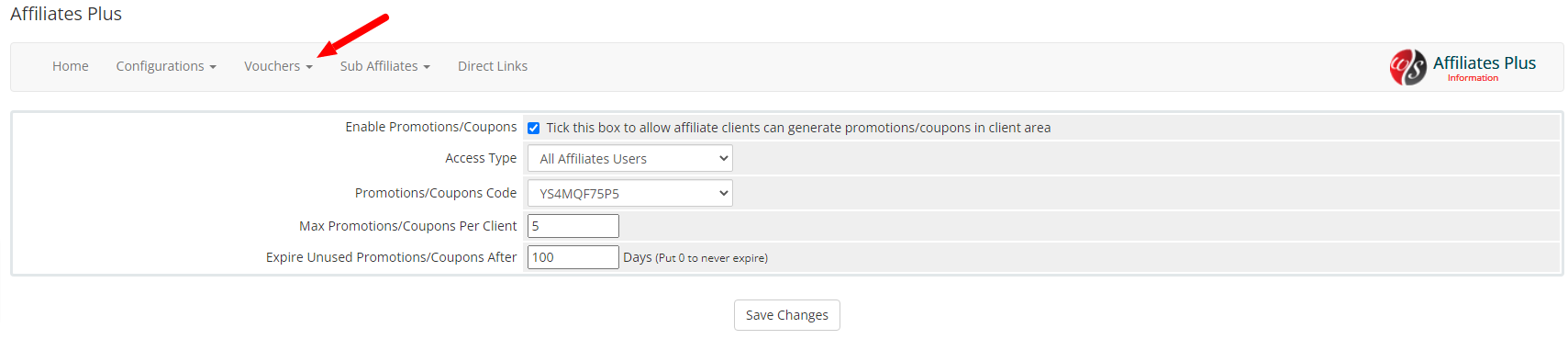
Task: Expand the Vouchers dropdown menu
Action: click(x=278, y=66)
